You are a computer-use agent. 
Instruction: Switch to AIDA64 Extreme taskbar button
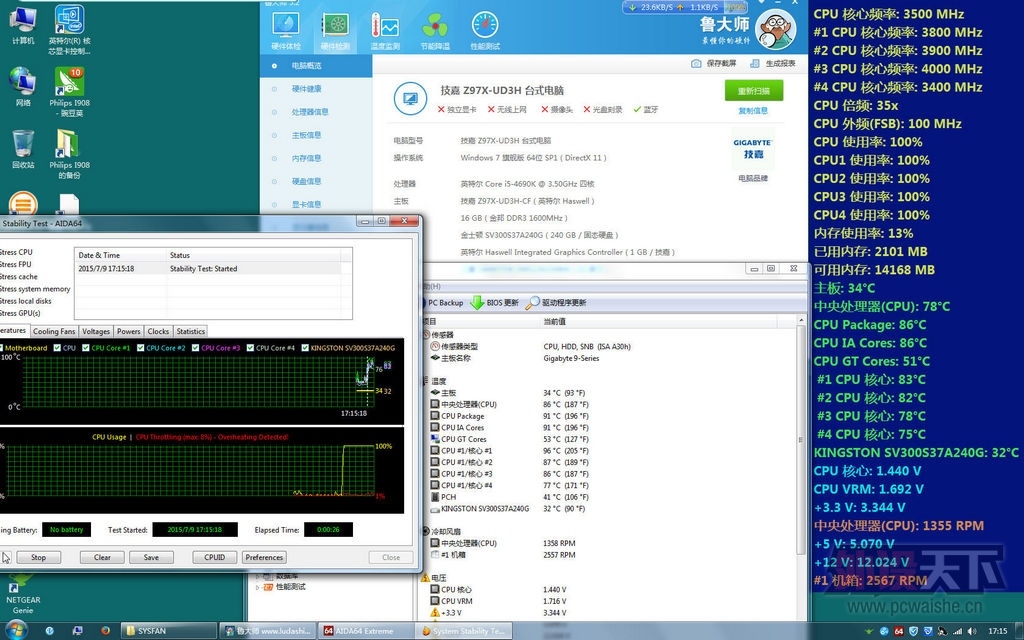[364, 631]
